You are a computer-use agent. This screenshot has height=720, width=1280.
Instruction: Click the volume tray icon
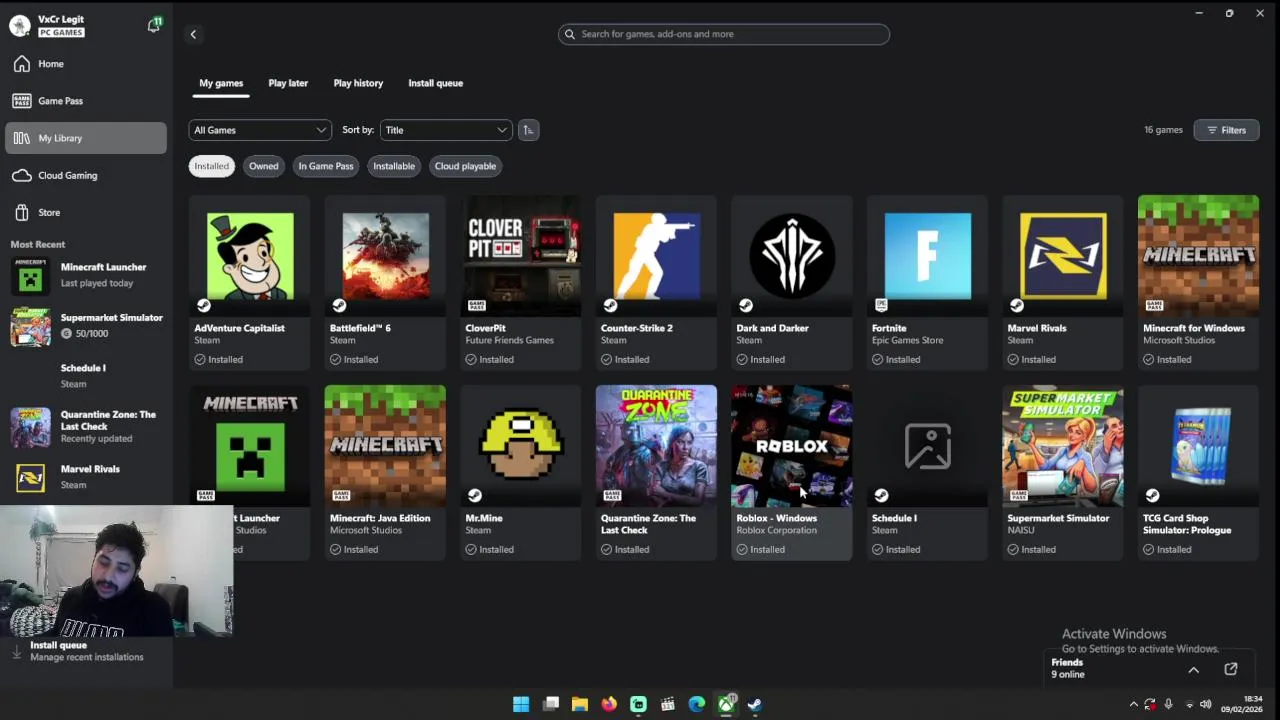(x=1206, y=705)
